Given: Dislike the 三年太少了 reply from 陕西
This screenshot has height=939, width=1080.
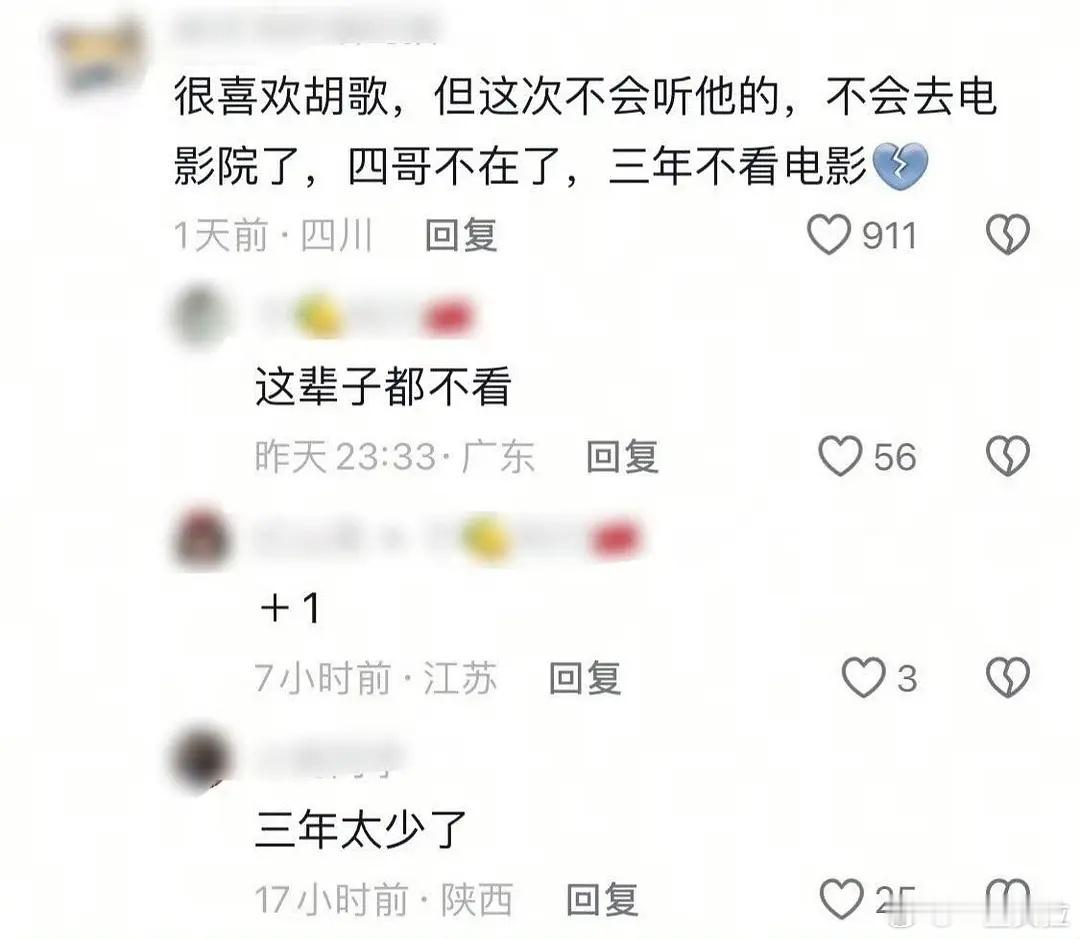Looking at the screenshot, I should pos(1008,898).
